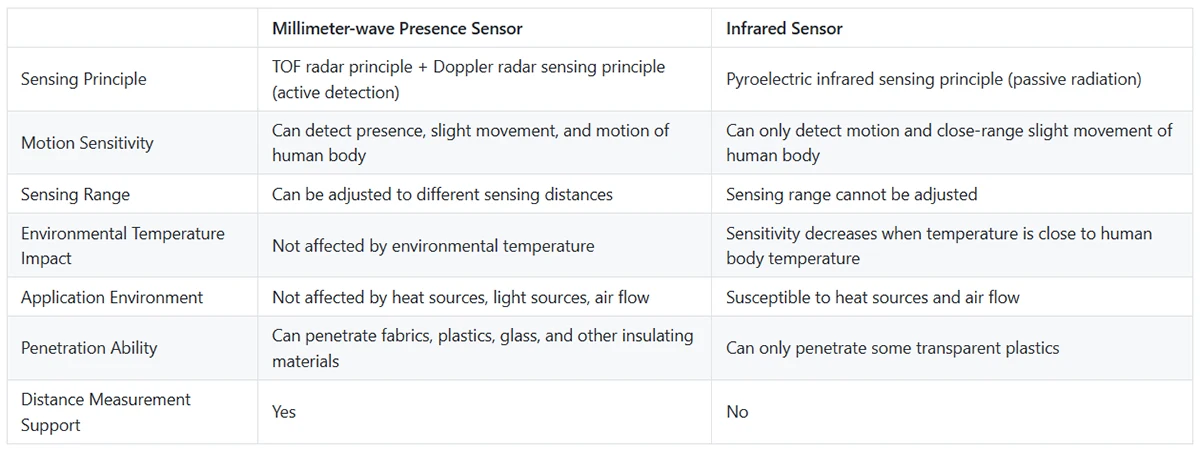The width and height of the screenshot is (1200, 451).
Task: Click the Application Environment row label
Action: click(x=112, y=297)
